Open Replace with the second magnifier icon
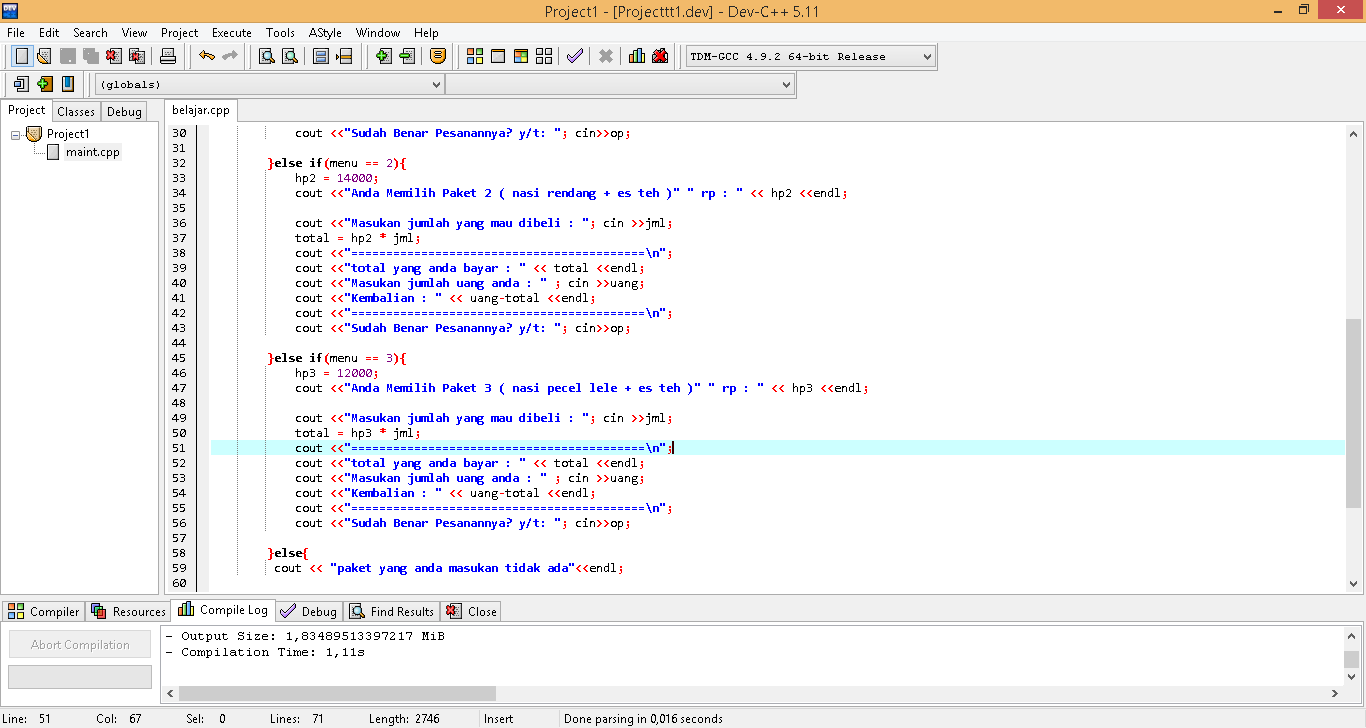 coord(289,56)
